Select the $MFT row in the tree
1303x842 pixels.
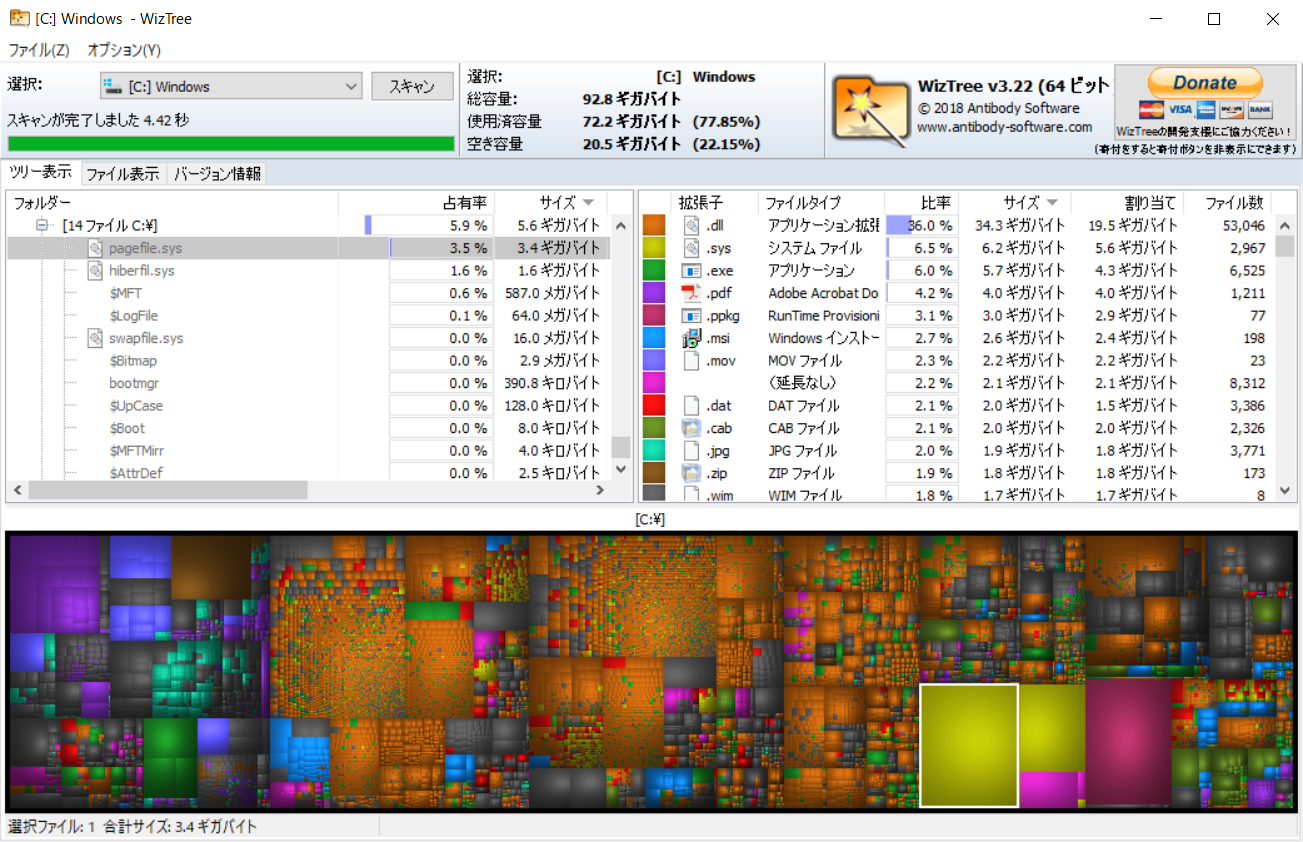pos(308,293)
